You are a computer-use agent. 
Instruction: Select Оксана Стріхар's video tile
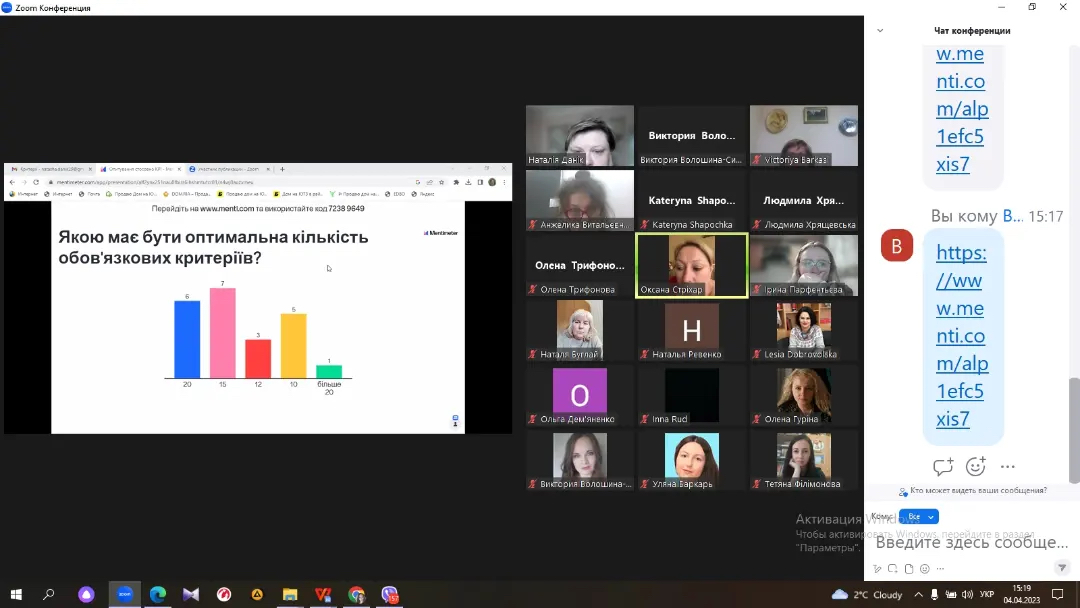click(691, 265)
